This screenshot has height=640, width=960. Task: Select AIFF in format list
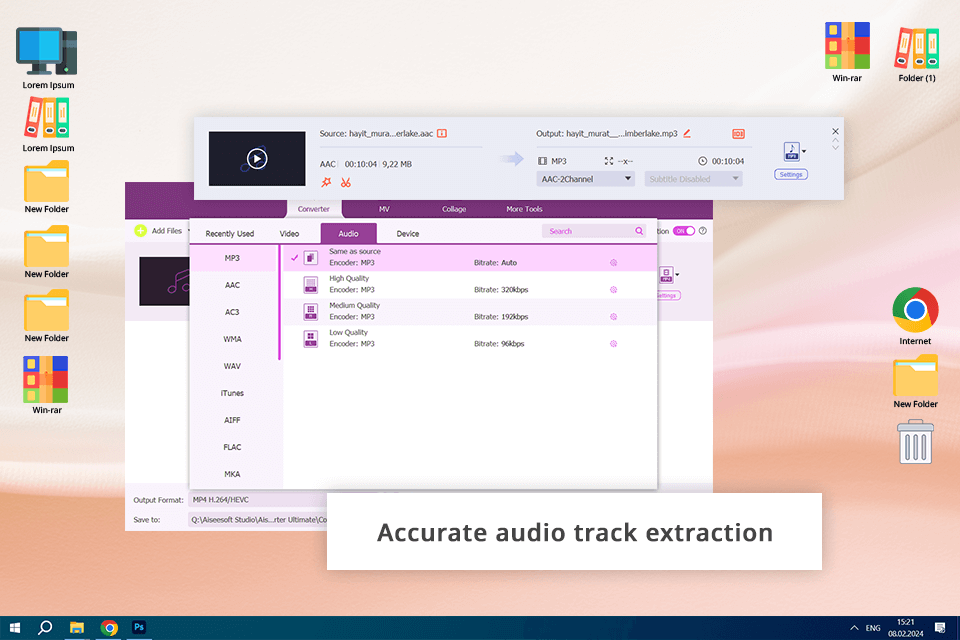click(232, 420)
